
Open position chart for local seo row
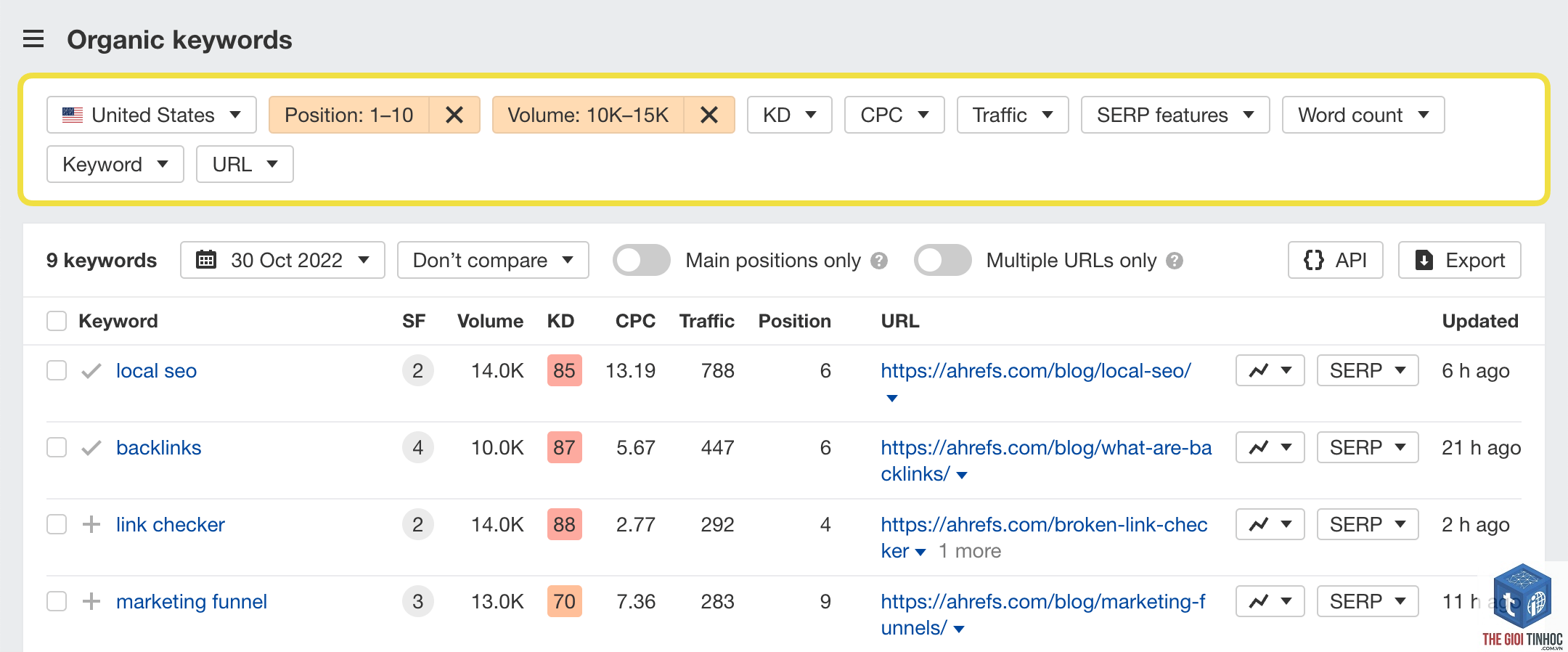point(1270,370)
